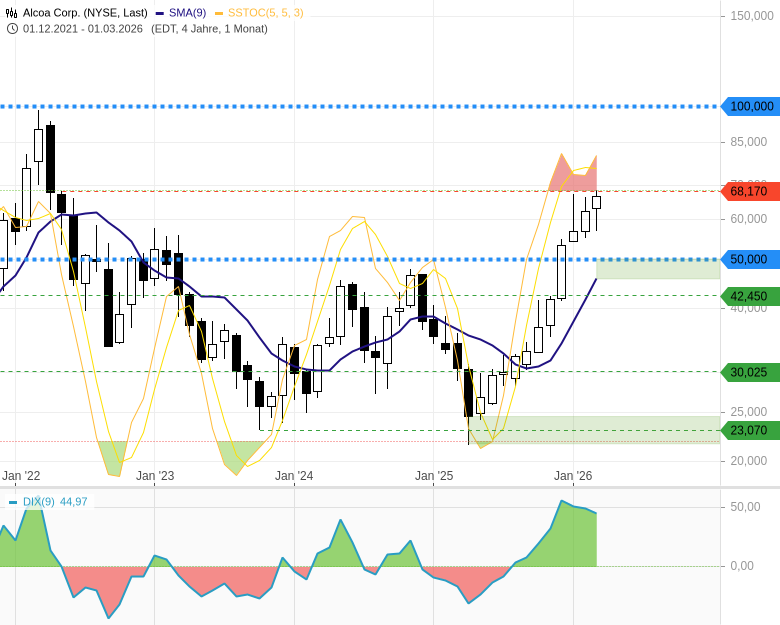Select the blue 100,000 price level tag
Image resolution: width=780 pixels, height=625 pixels.
pyautogui.click(x=750, y=106)
